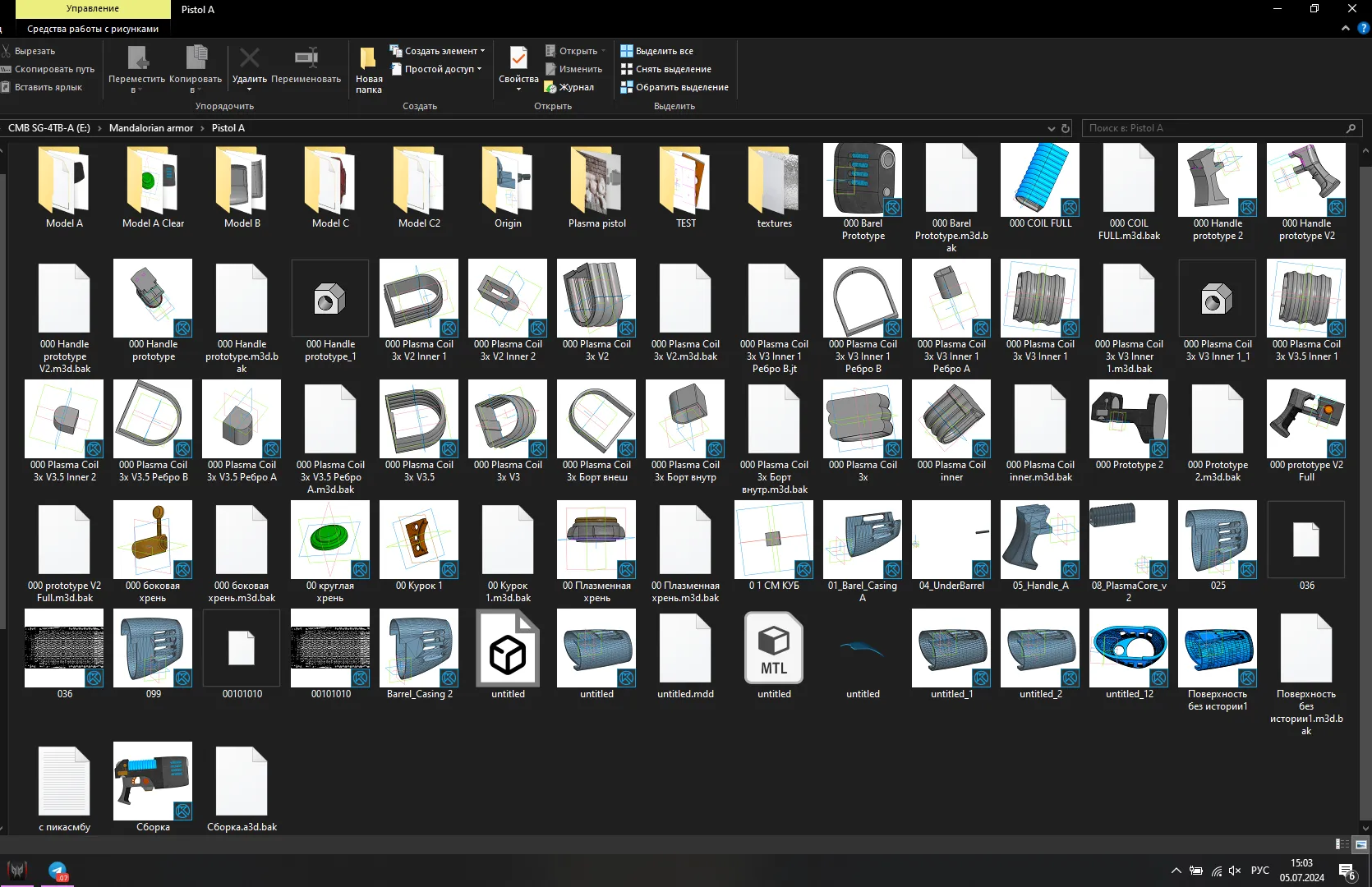Click the muted volume tray icon
Image resolution: width=1372 pixels, height=887 pixels.
[x=1235, y=871]
